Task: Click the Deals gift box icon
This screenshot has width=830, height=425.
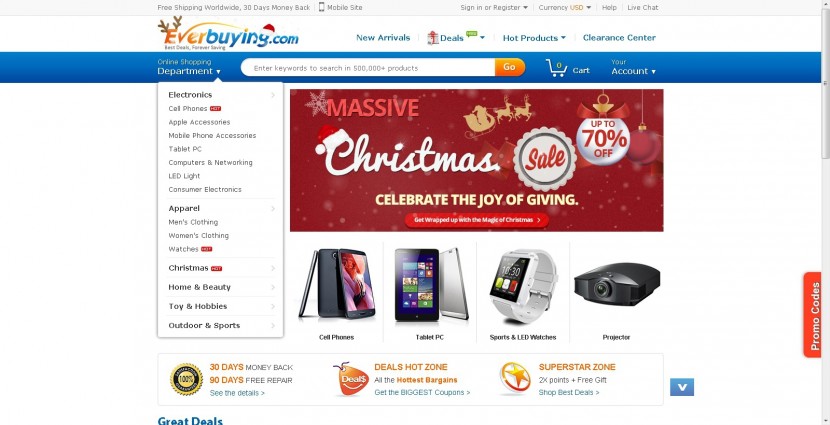Action: 432,38
